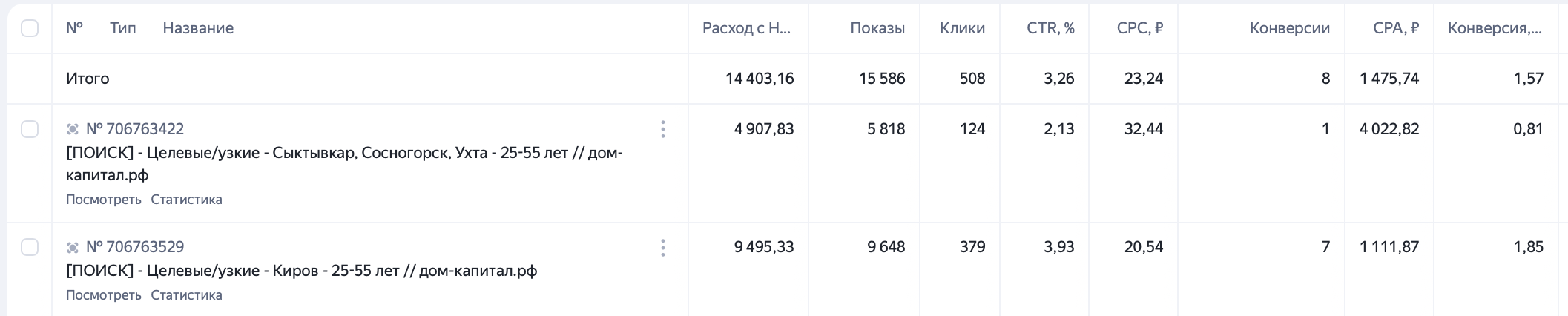Sort by the Клики column header
The image size is (1568, 316).
961,28
